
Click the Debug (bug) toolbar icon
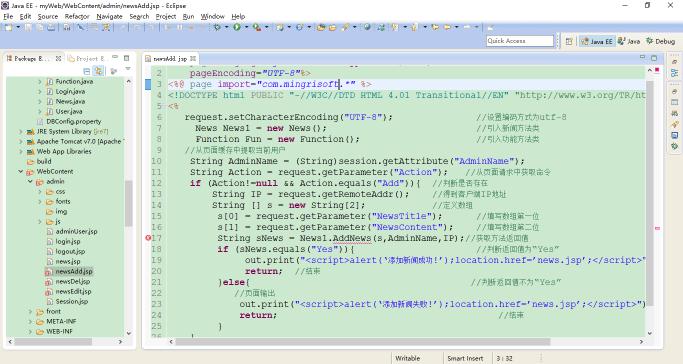217,27
